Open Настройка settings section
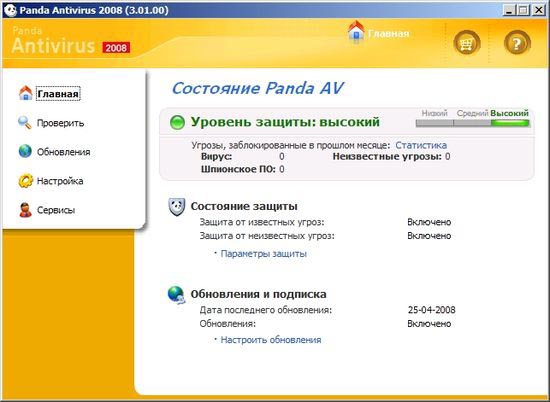550x402 pixels. tap(60, 181)
